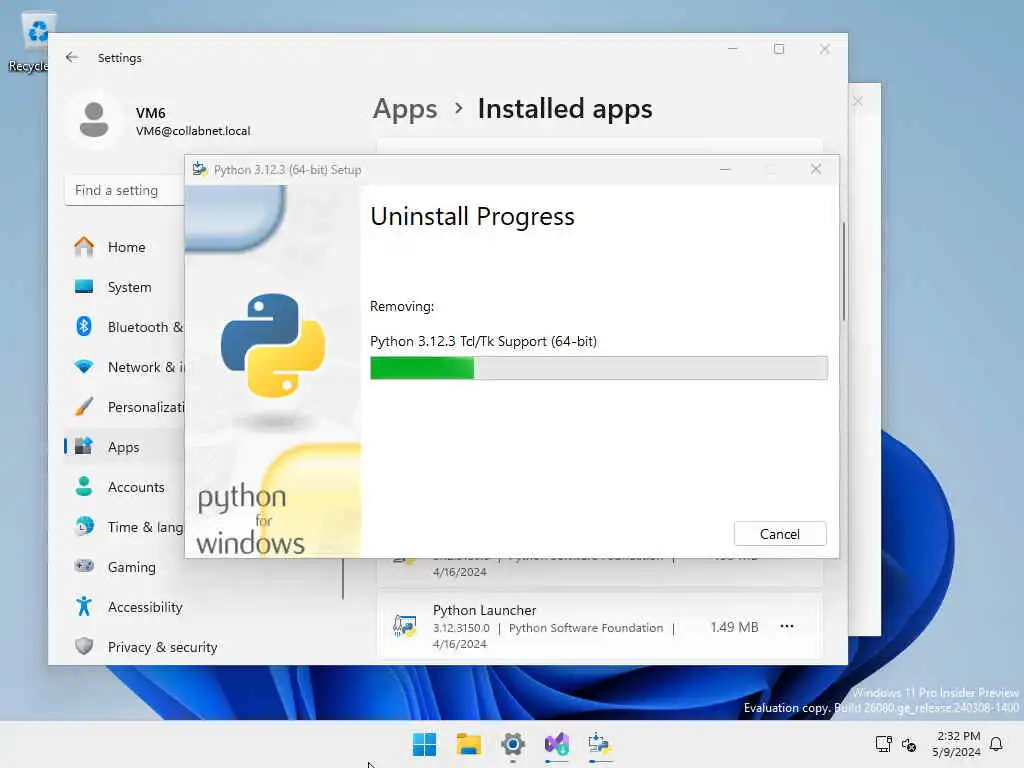This screenshot has height=768, width=1024.
Task: Open Personalization settings
Action: 124,407
